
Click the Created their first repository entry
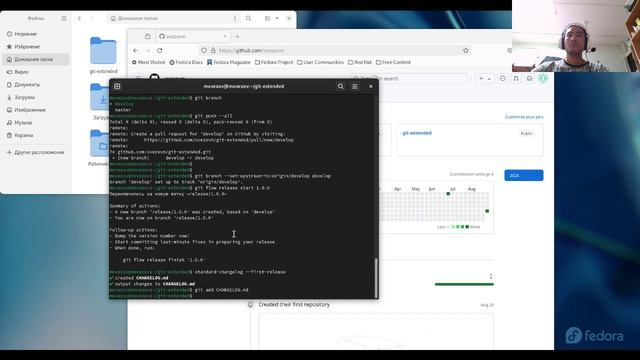[x=294, y=304]
